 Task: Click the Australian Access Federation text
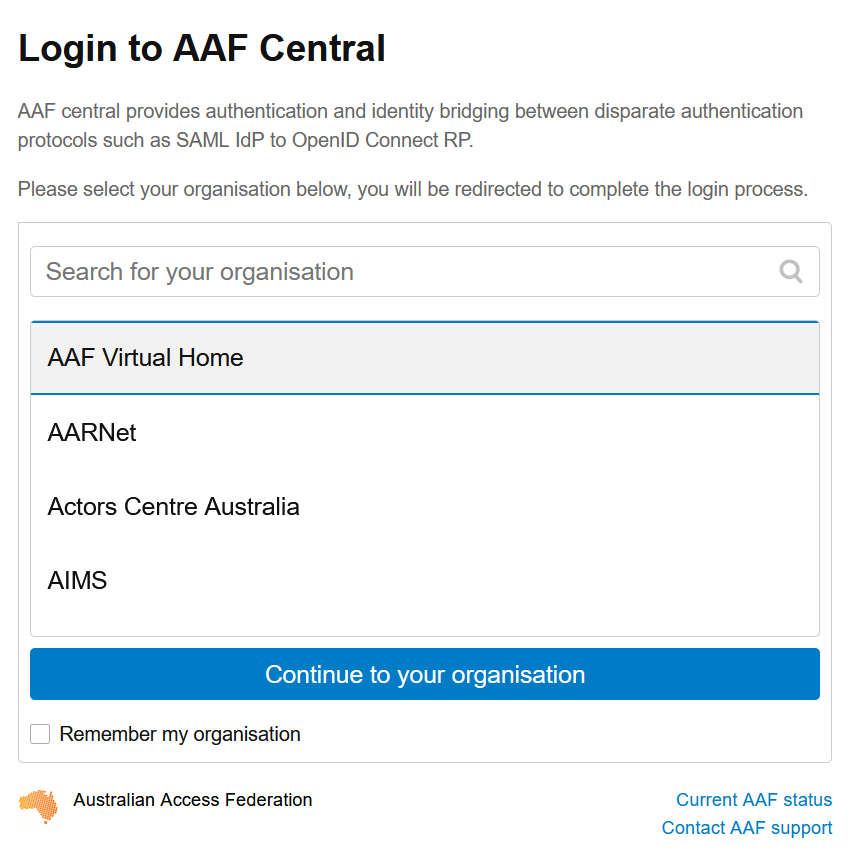click(193, 799)
